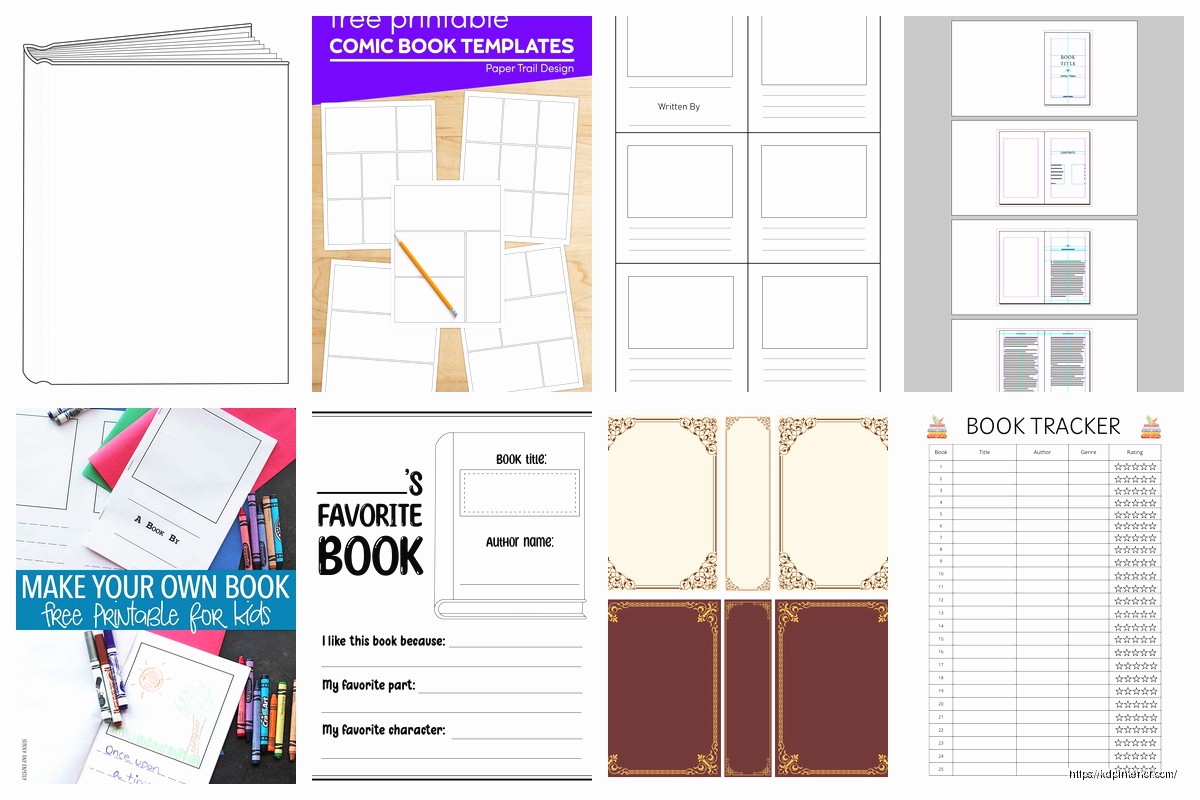Image resolution: width=1200 pixels, height=800 pixels.
Task: Set a rating on Book 25's star row
Action: tap(1135, 770)
